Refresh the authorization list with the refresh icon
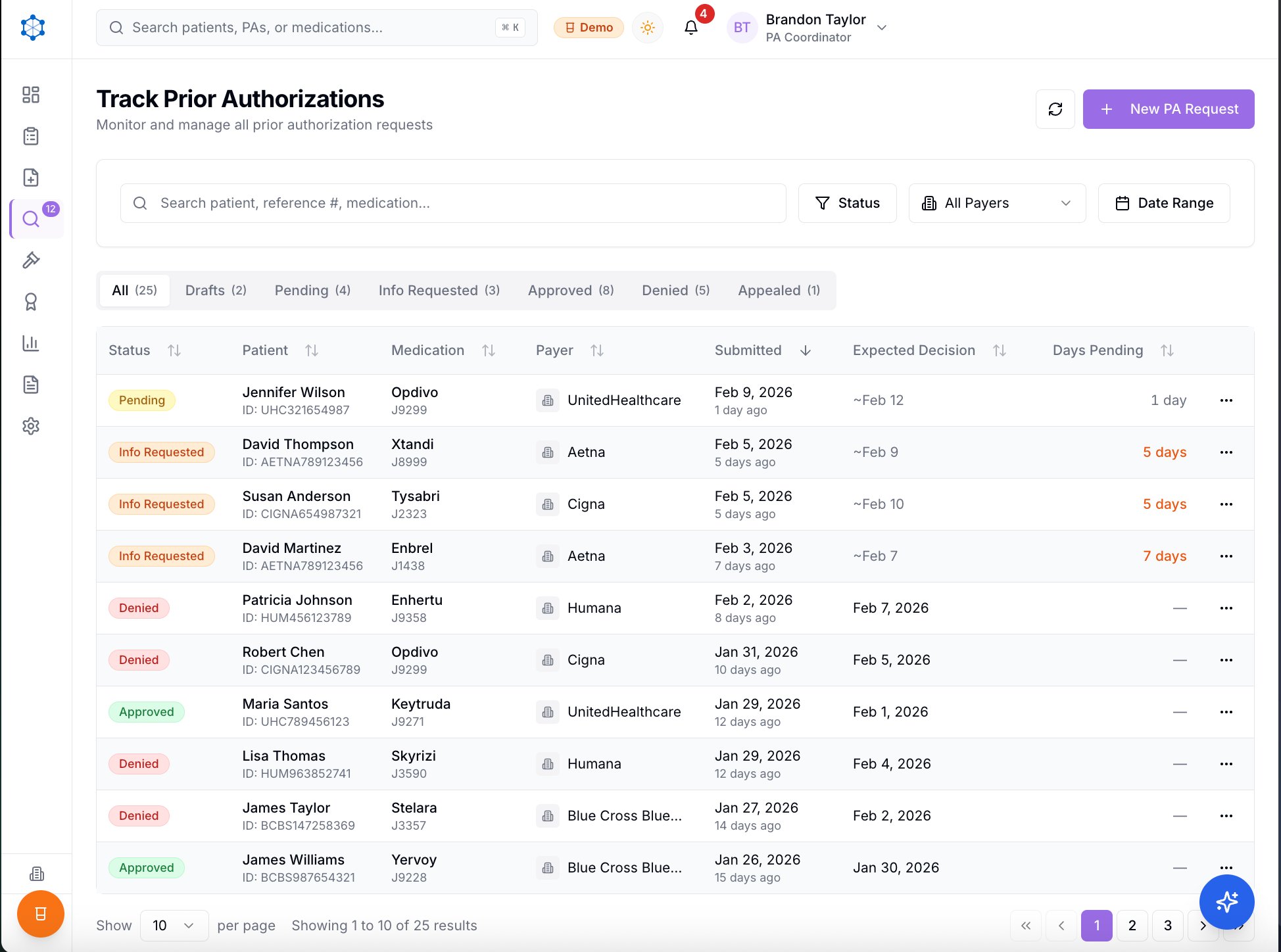 (1055, 108)
